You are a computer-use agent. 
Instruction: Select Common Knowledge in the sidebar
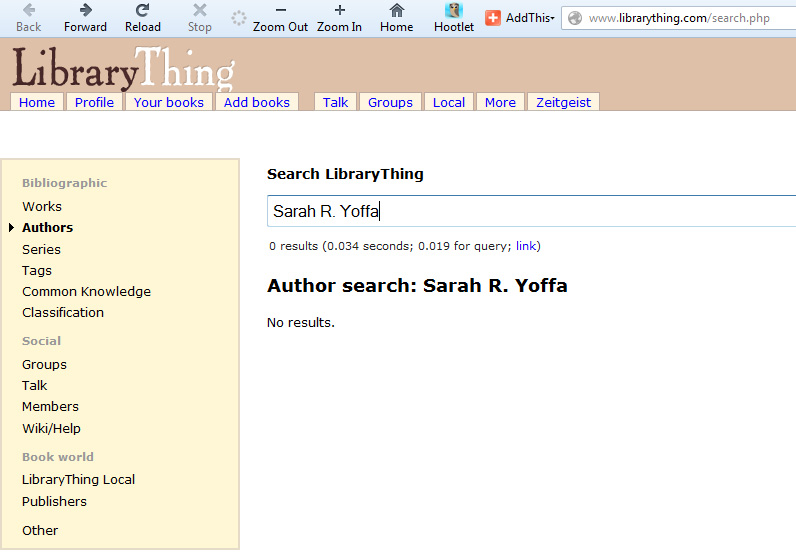87,291
